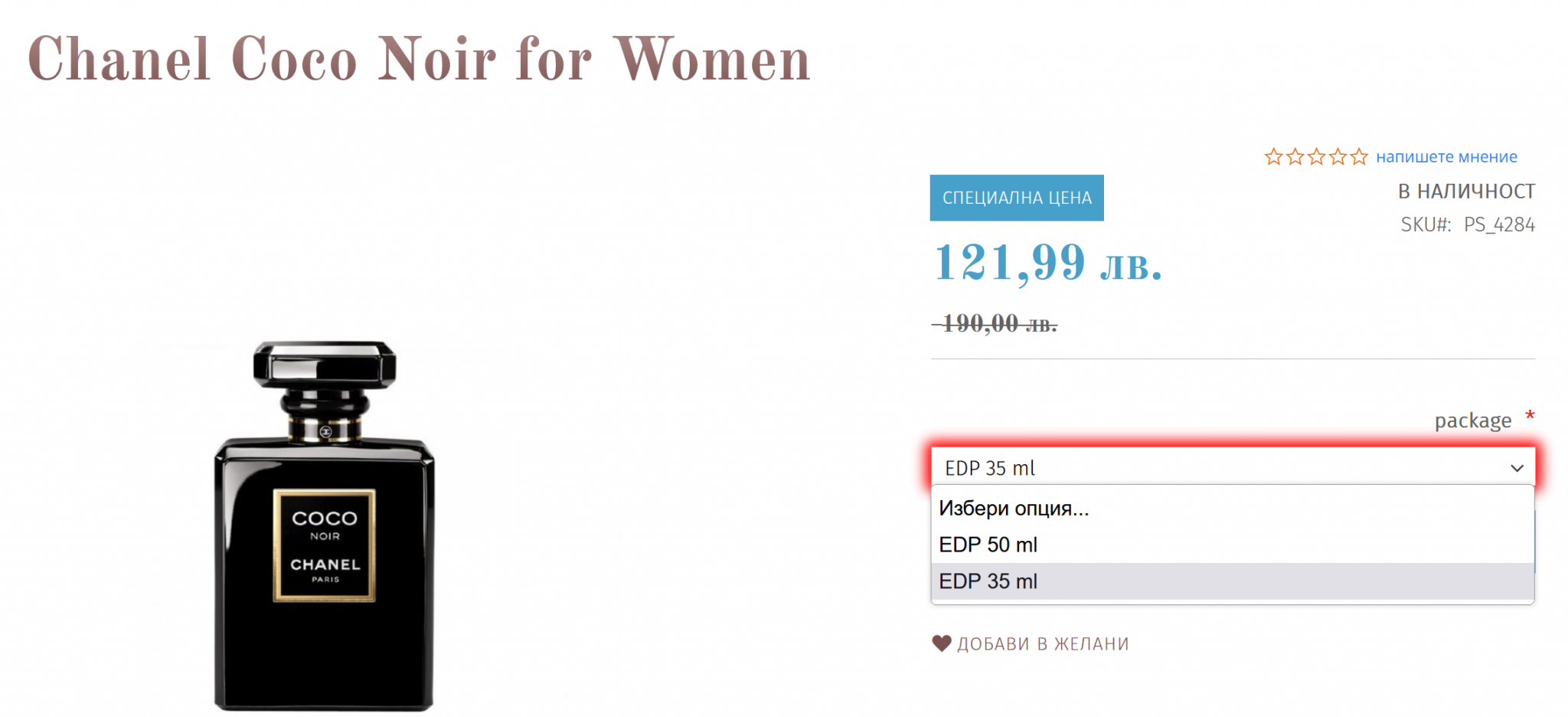
Task: Click the 'Chanel Coco Noir for Women' heading
Action: pos(419,60)
